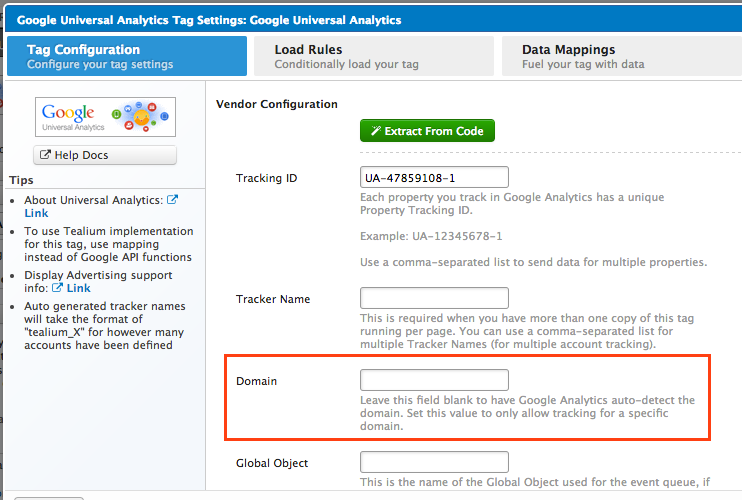This screenshot has height=500, width=742.
Task: Select the Tag Configuration tab
Action: (126, 56)
